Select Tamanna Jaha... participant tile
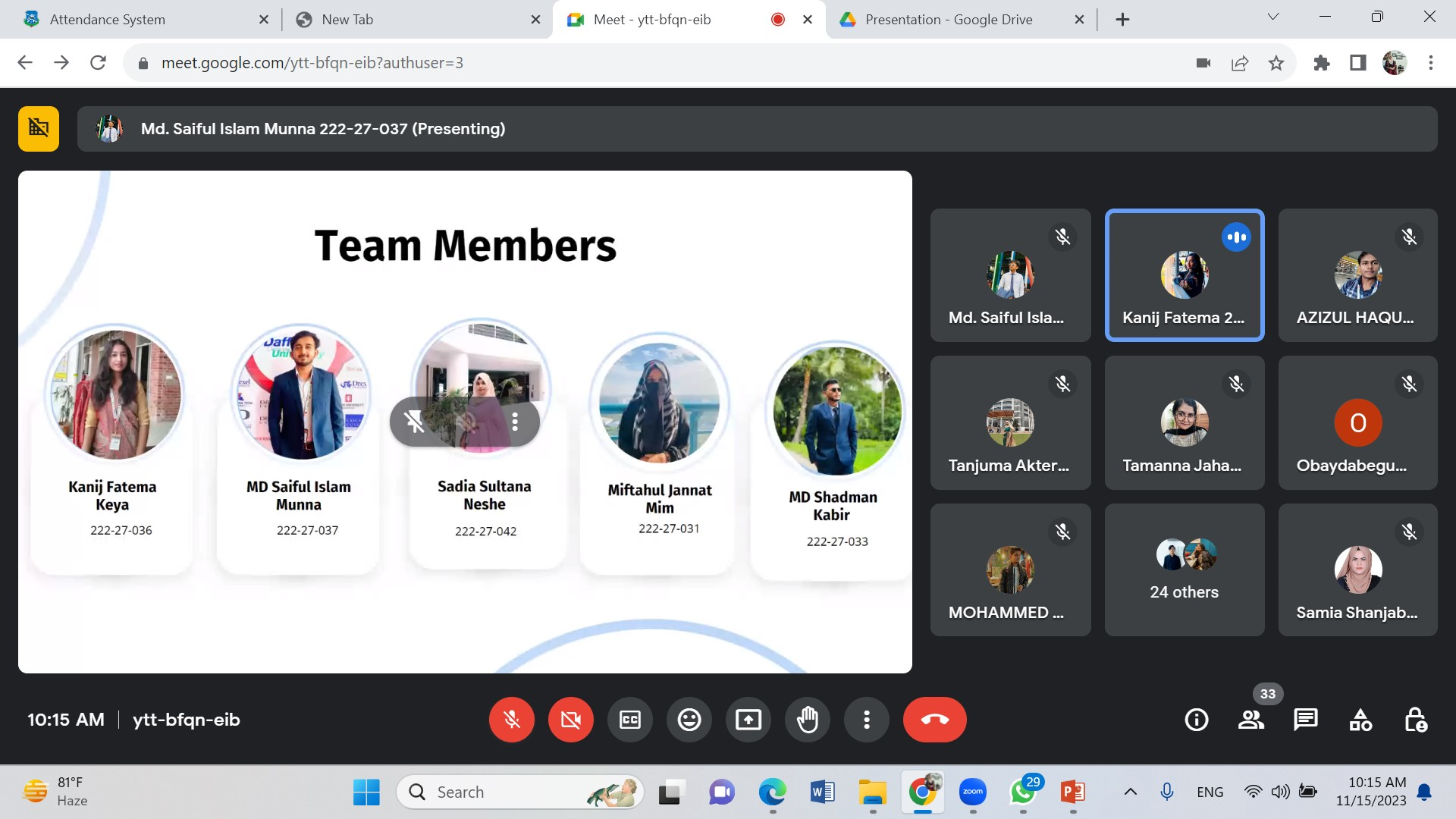The image size is (1456, 819). click(1185, 422)
